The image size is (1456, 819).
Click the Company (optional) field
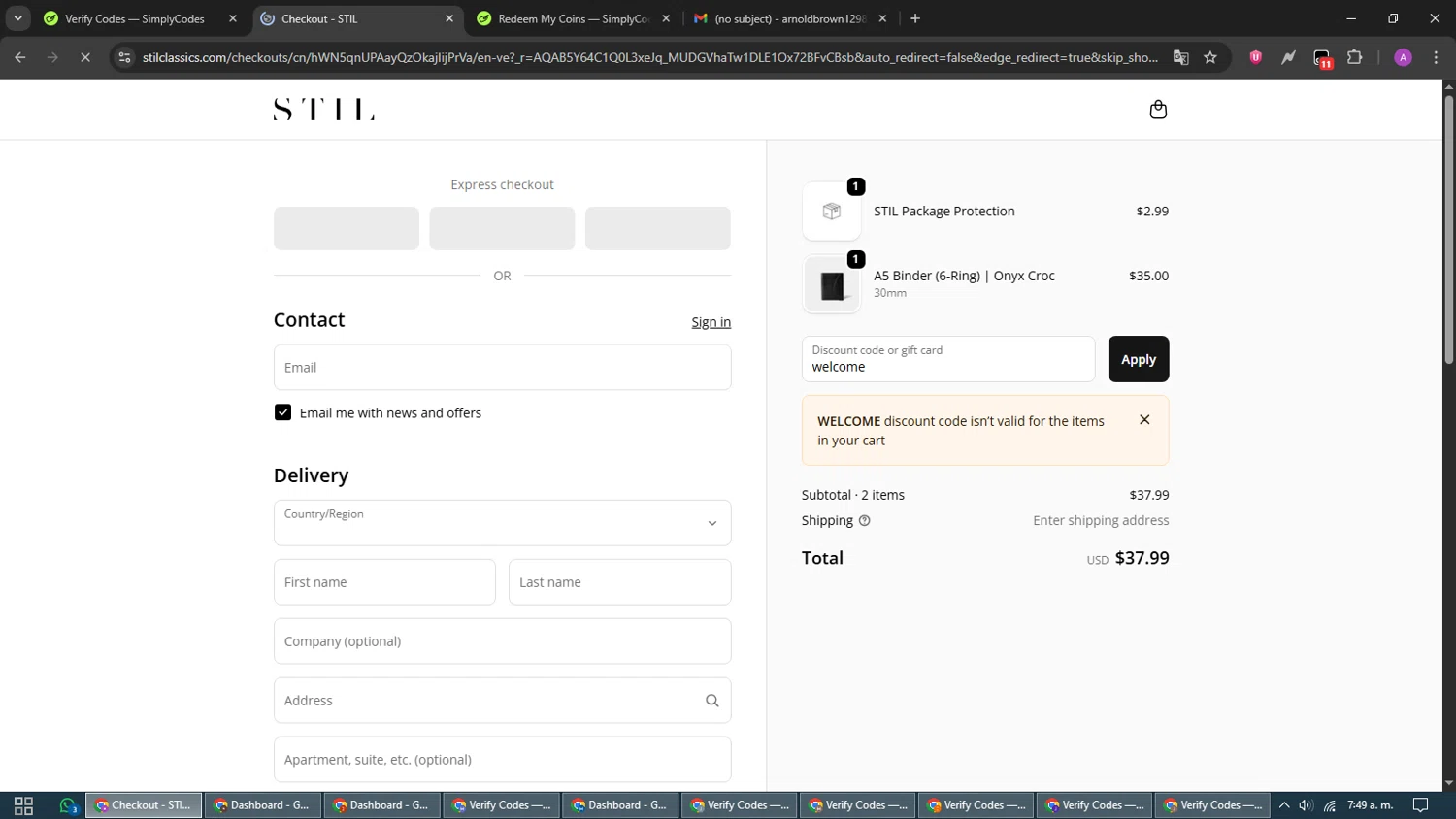tap(502, 641)
